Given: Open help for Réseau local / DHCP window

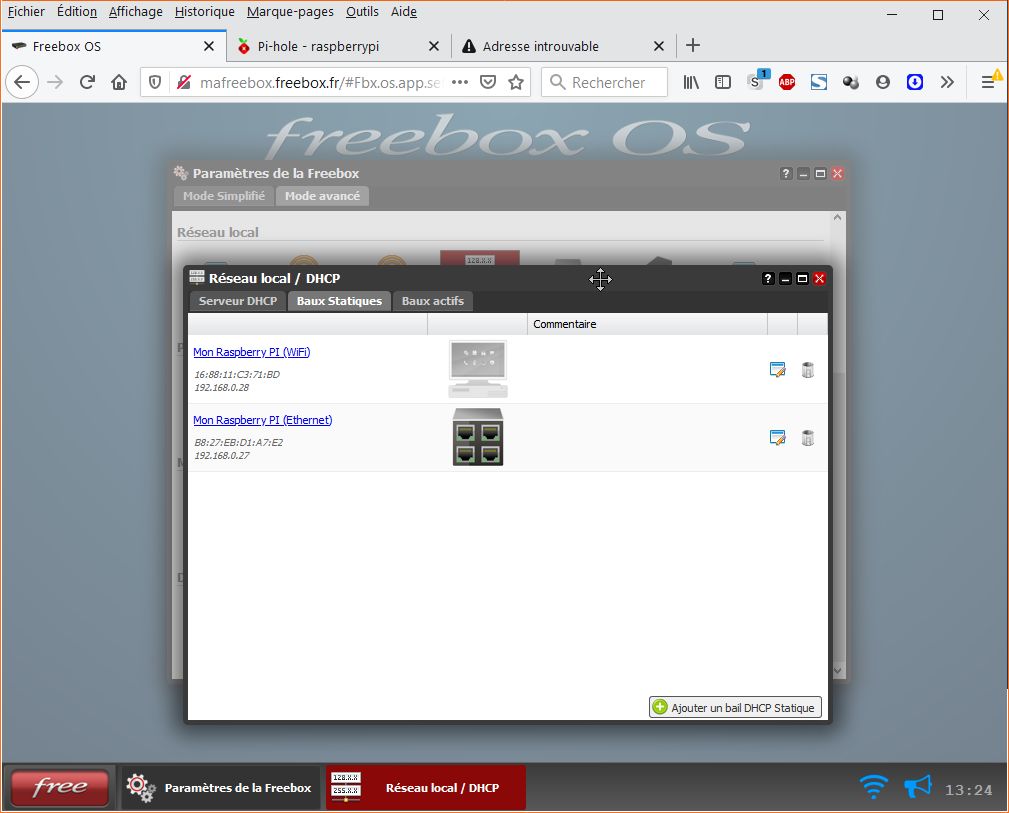Looking at the screenshot, I should pos(768,278).
